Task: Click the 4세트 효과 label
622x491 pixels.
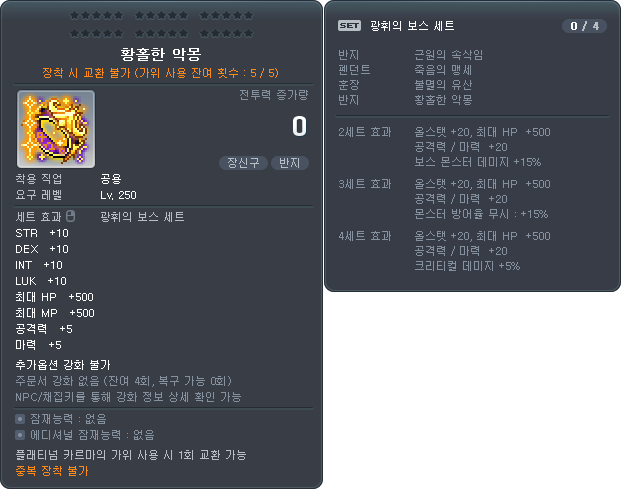Action: tap(365, 236)
